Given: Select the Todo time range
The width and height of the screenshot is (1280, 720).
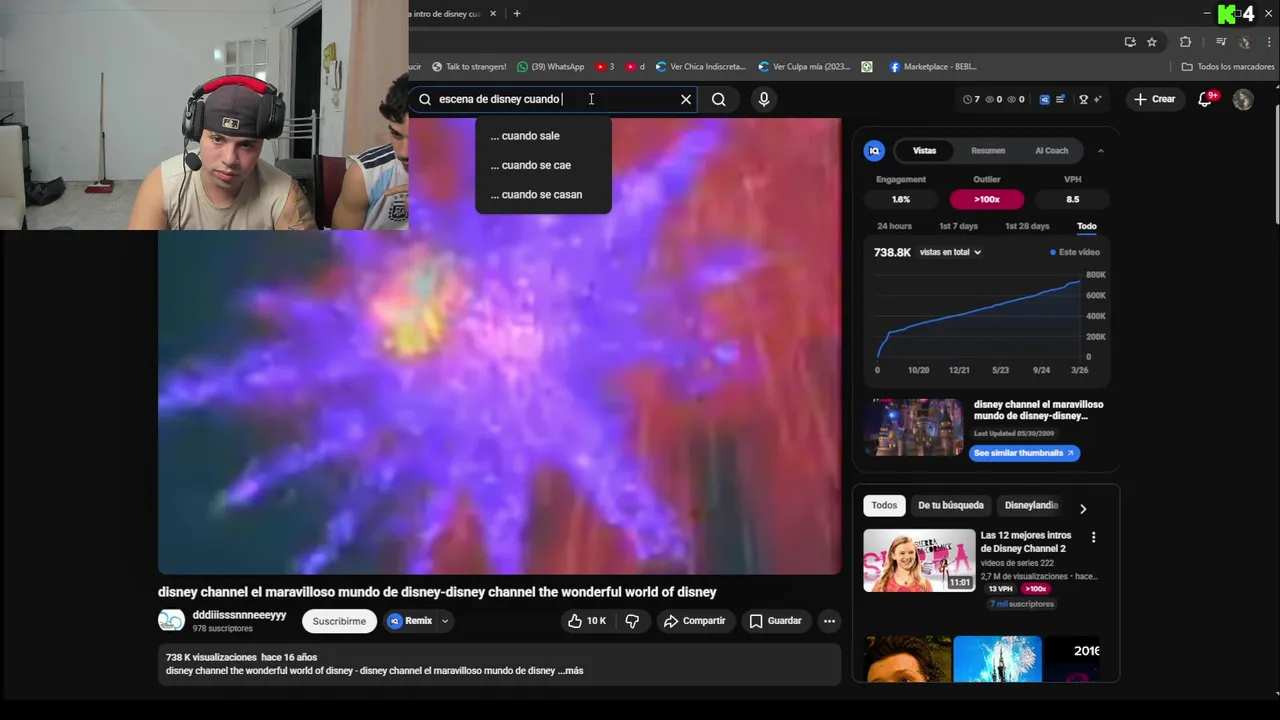Looking at the screenshot, I should tap(1086, 226).
